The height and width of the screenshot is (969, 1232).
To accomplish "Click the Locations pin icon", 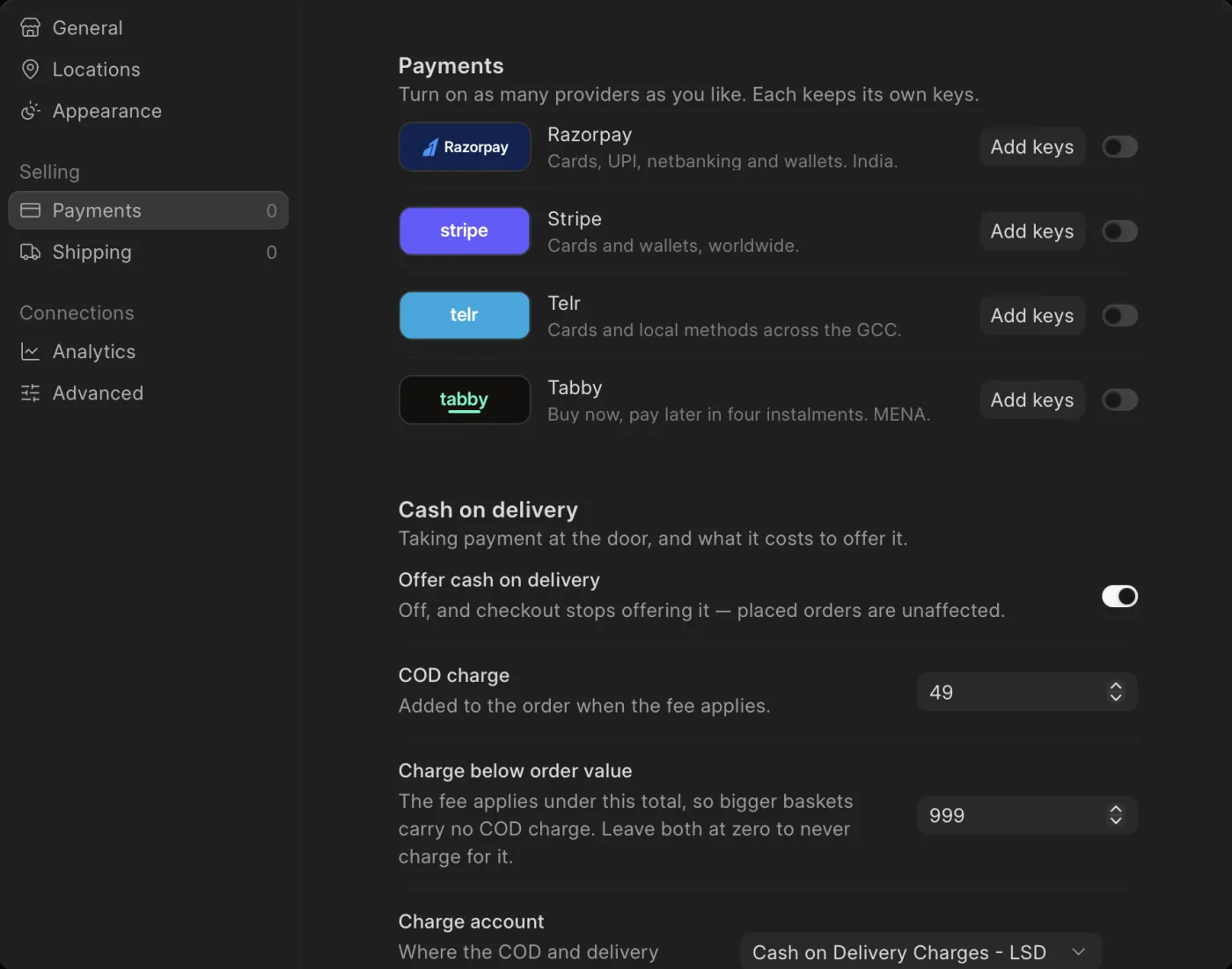I will 30,70.
